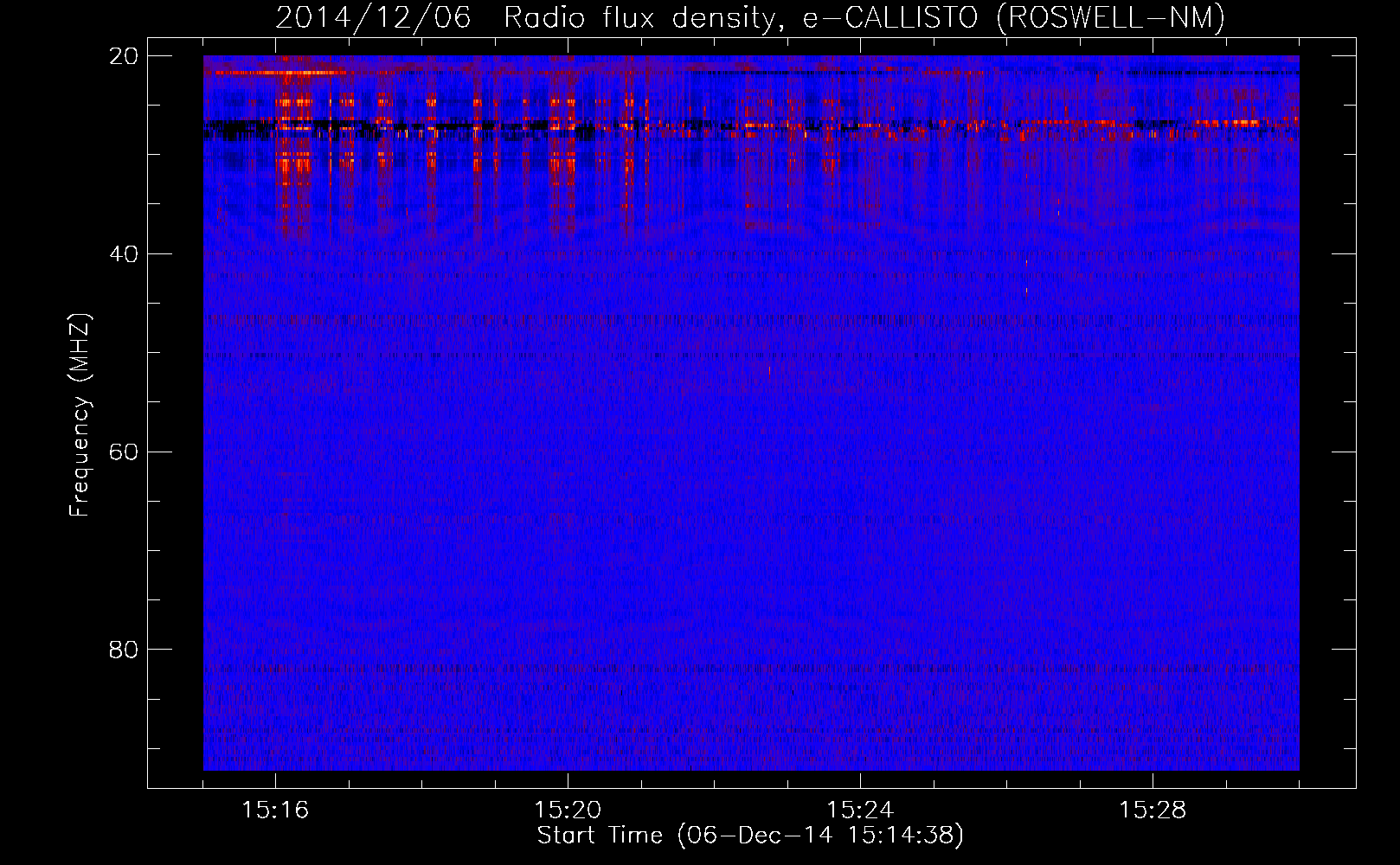Select the 15:28 time tick label
This screenshot has width=1400, height=865.
[1153, 811]
